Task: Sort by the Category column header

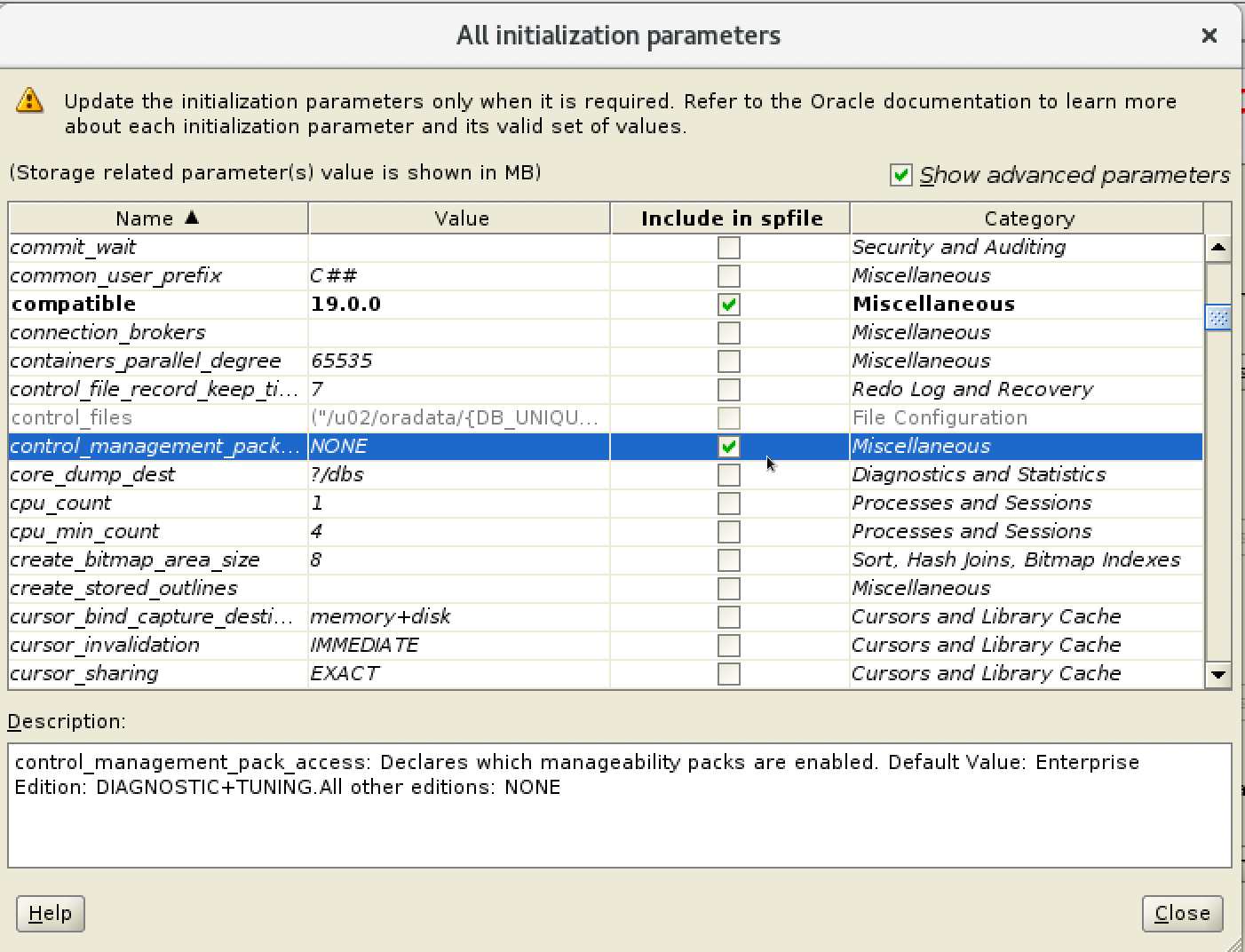Action: 1027,218
